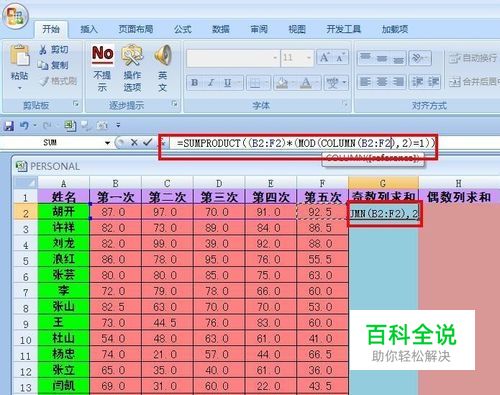This screenshot has width=500, height=395.
Task: Click the Cut (剪切) scissors button
Action: (54, 50)
